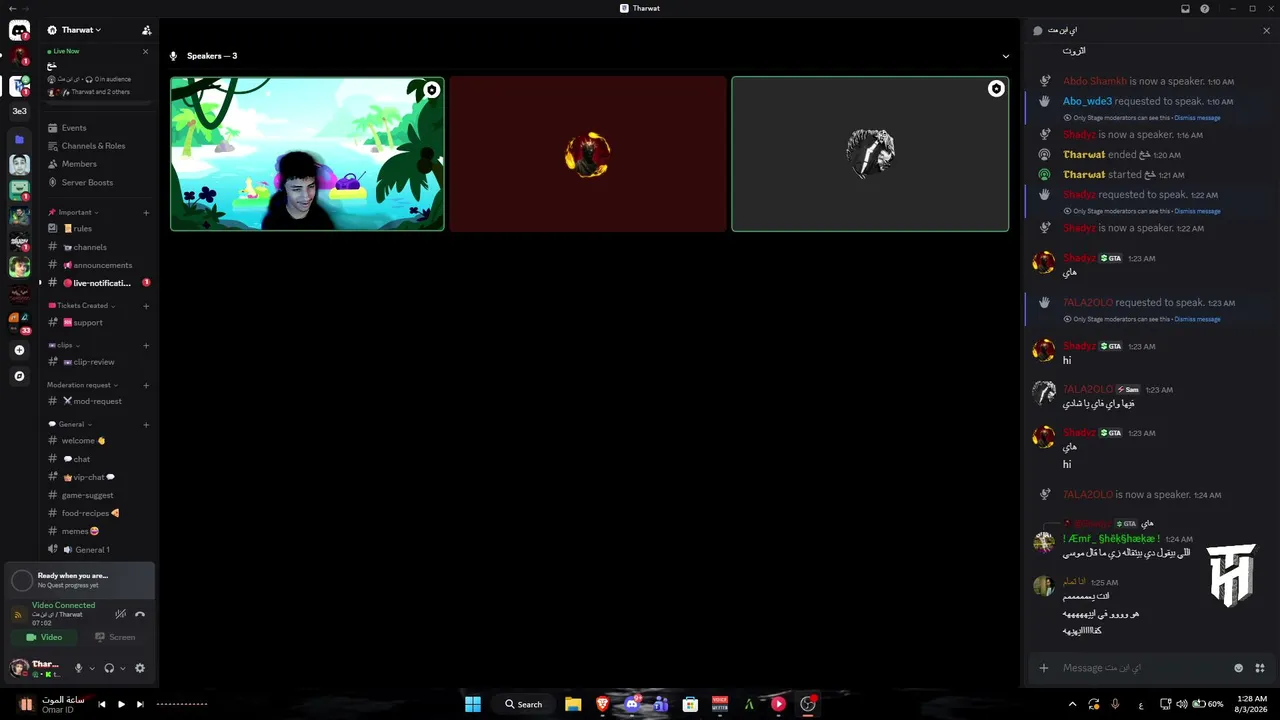
Task: Collapse the clips category
Action: (64, 345)
